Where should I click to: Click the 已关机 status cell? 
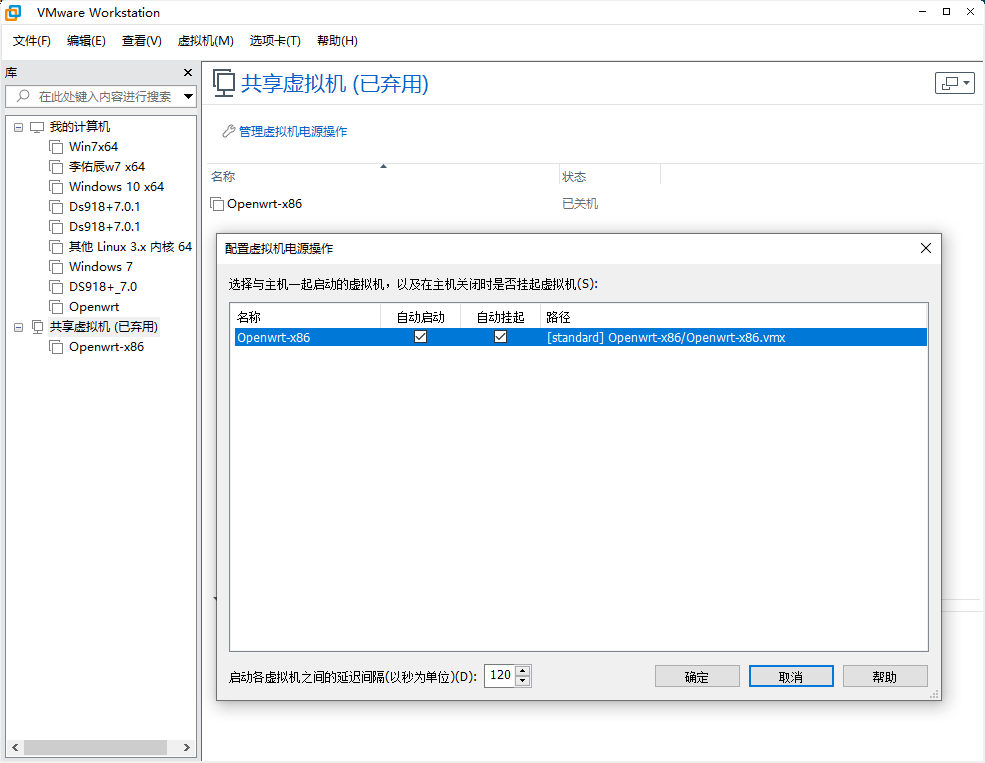[580, 204]
